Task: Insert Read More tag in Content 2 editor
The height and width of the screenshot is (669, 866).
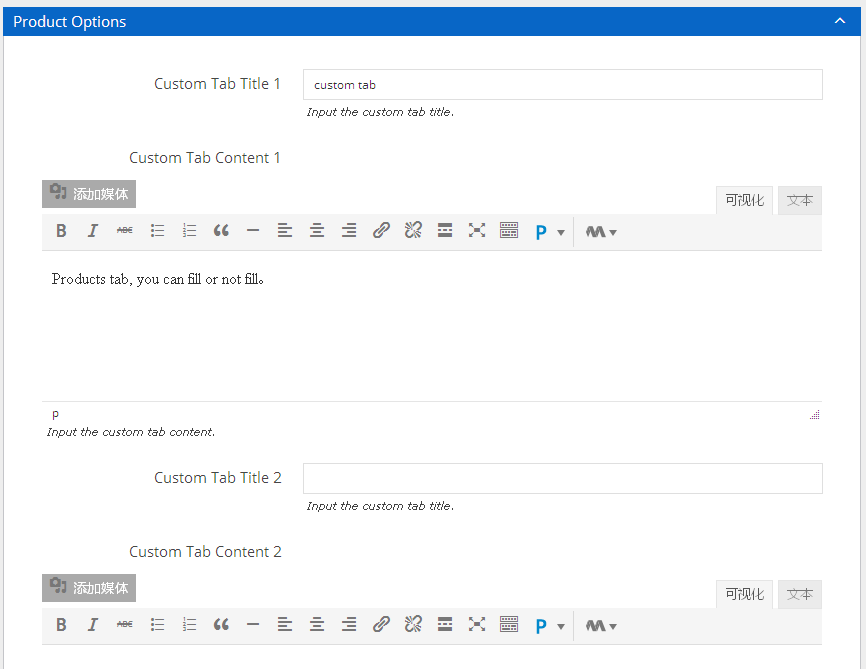Action: [x=445, y=625]
